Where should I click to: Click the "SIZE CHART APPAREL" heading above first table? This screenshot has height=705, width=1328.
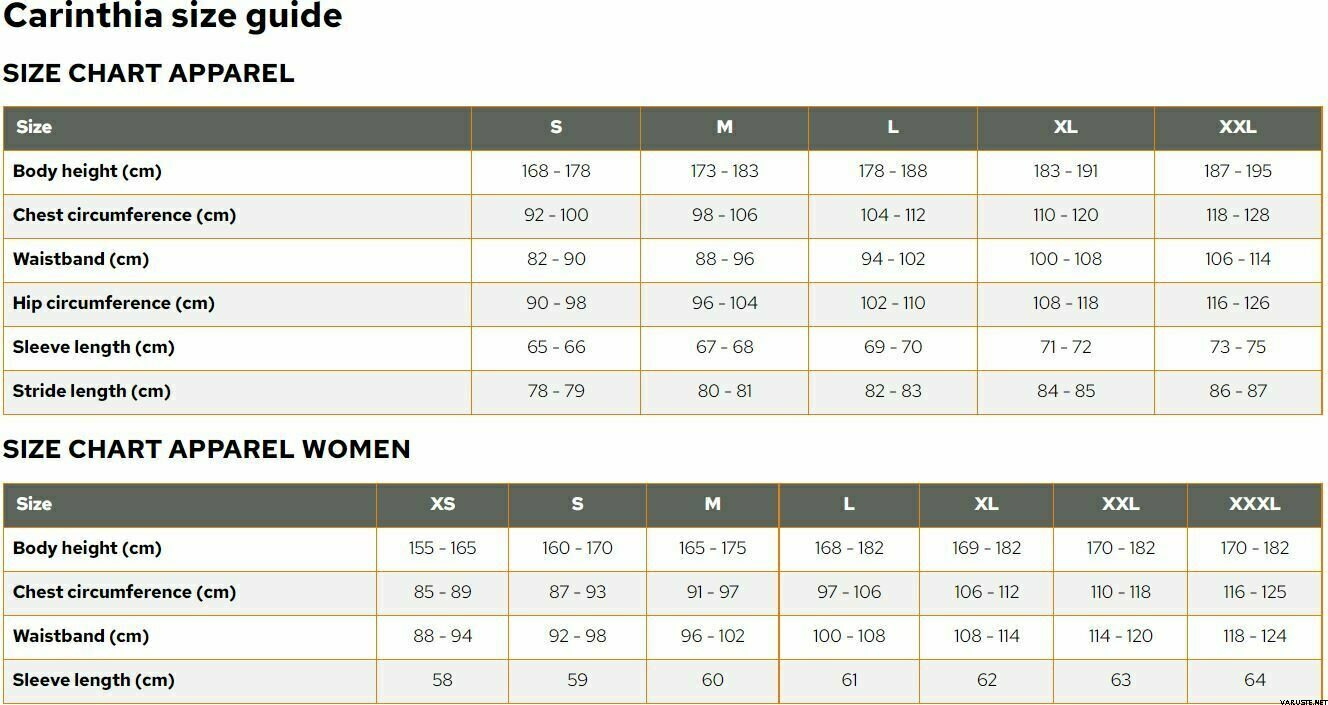click(148, 73)
